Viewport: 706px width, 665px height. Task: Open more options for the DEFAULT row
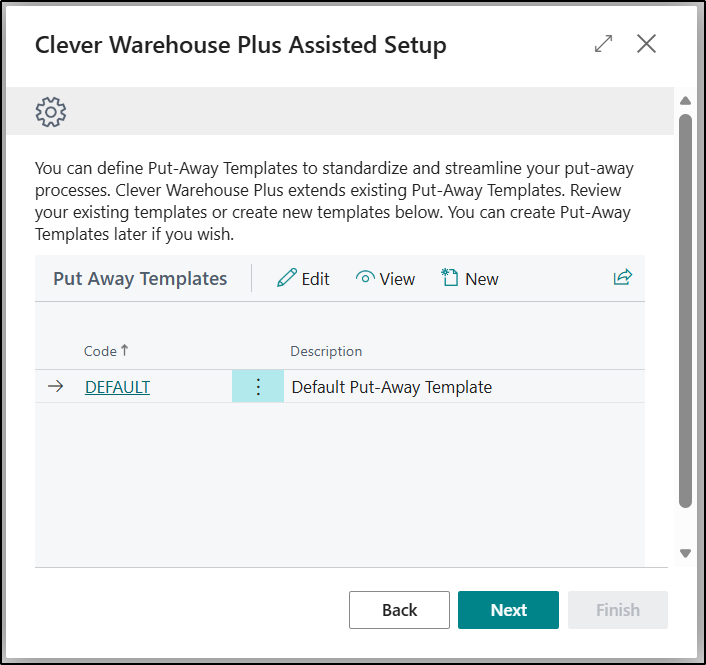pyautogui.click(x=258, y=387)
